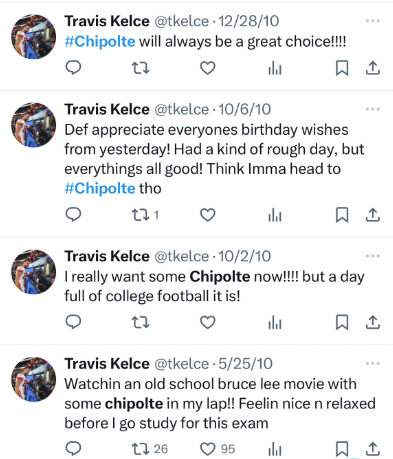
Task: Open the Travis Kelce avatar on the 5/25/10 tweet
Action: coord(34,379)
